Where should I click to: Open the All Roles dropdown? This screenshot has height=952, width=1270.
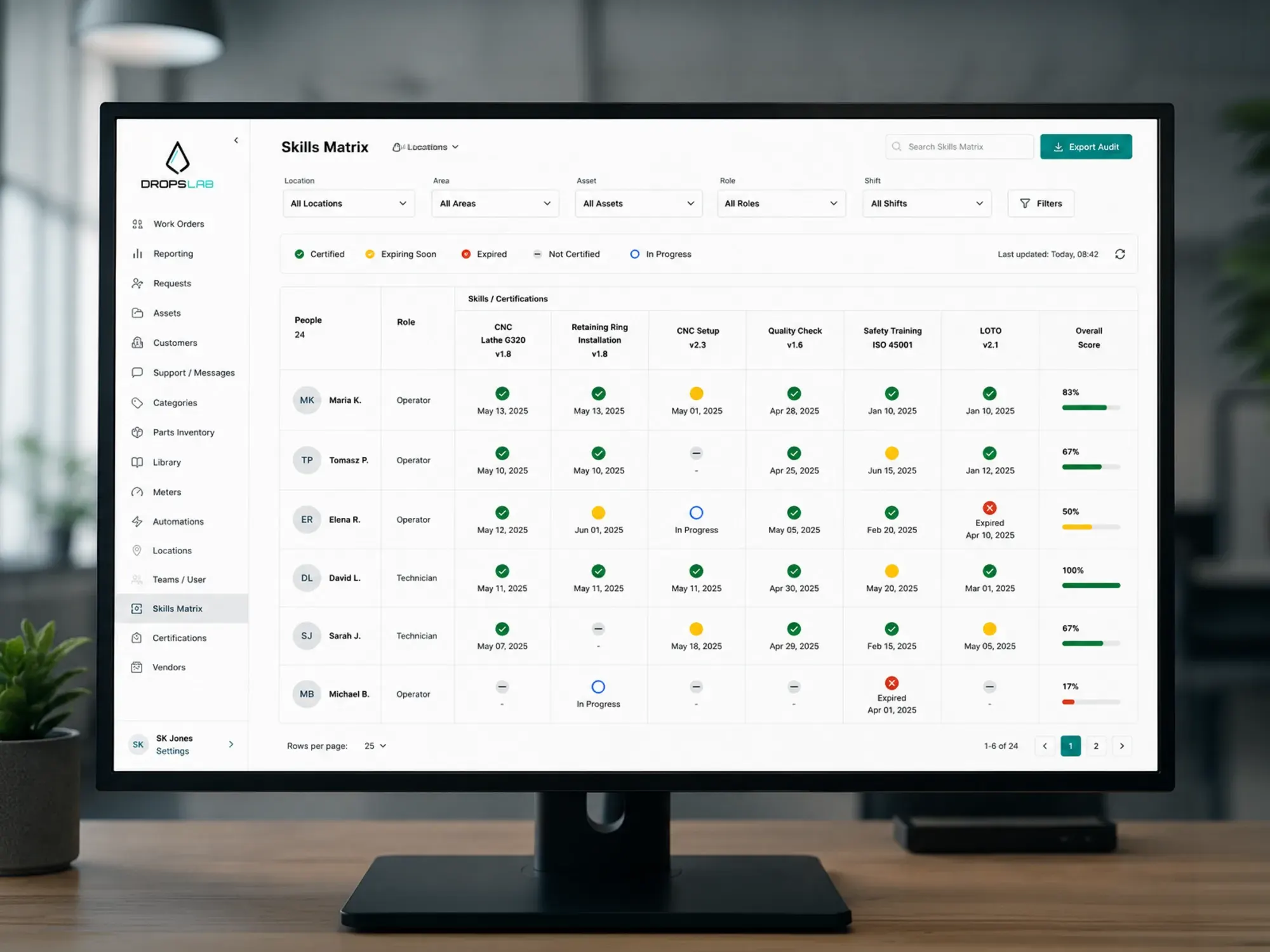coord(782,204)
